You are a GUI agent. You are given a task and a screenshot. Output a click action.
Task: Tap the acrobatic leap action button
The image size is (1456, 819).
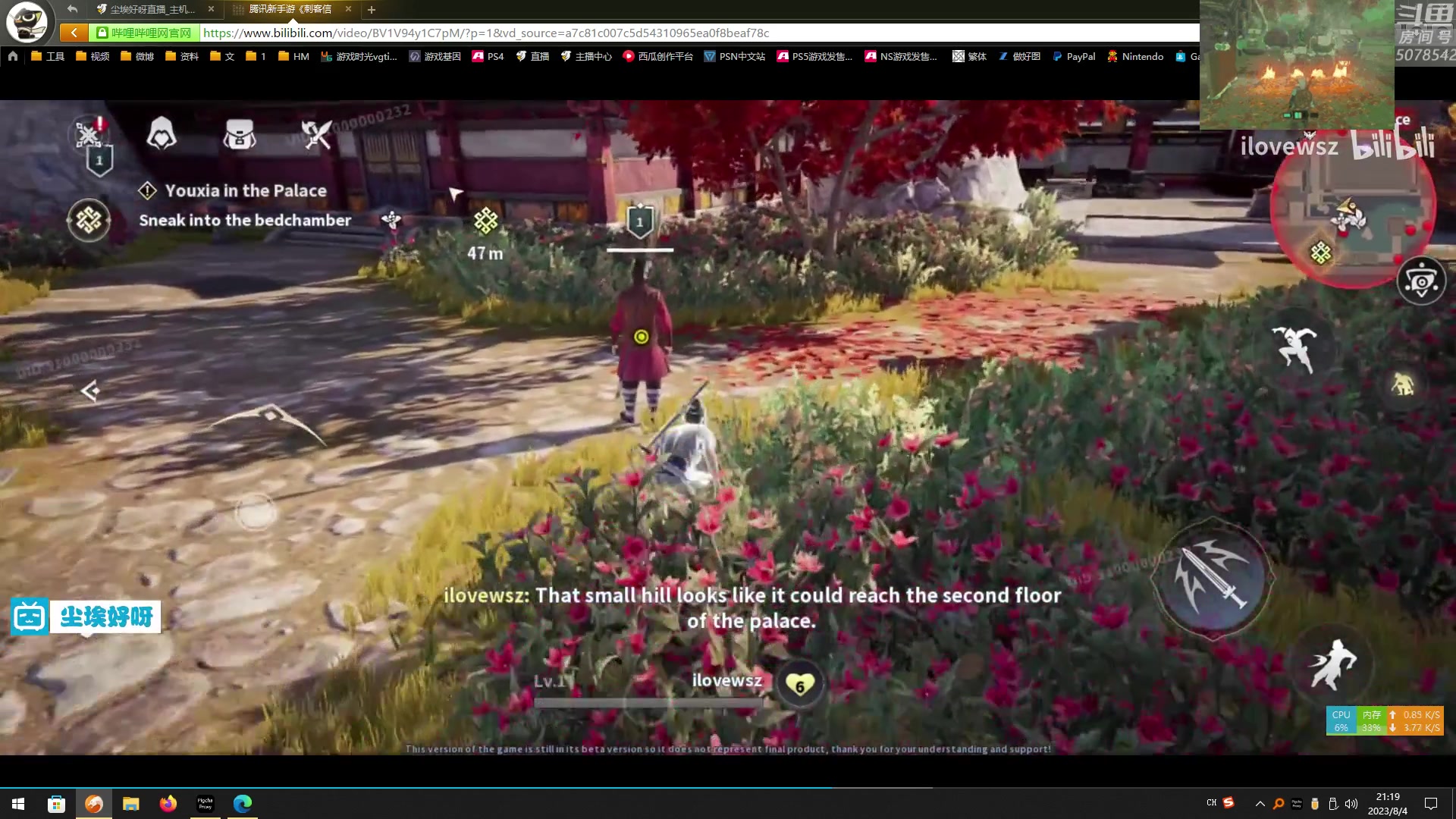click(x=1295, y=349)
